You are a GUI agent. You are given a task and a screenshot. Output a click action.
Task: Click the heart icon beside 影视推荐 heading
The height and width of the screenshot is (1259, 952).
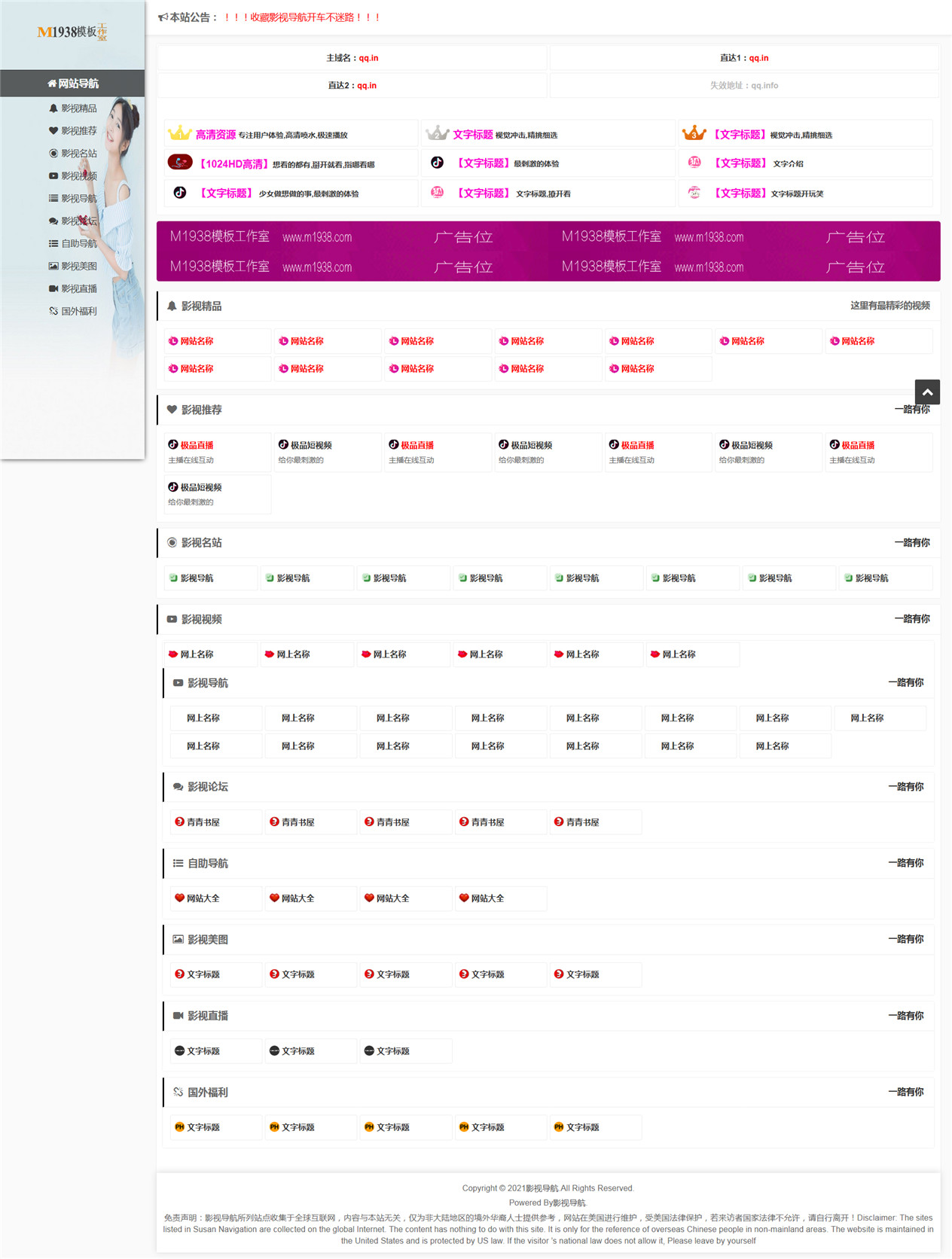point(172,410)
